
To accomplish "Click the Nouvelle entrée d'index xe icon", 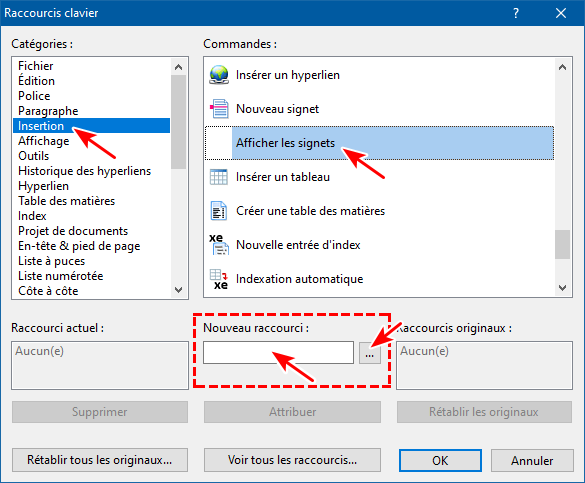I will pos(219,245).
